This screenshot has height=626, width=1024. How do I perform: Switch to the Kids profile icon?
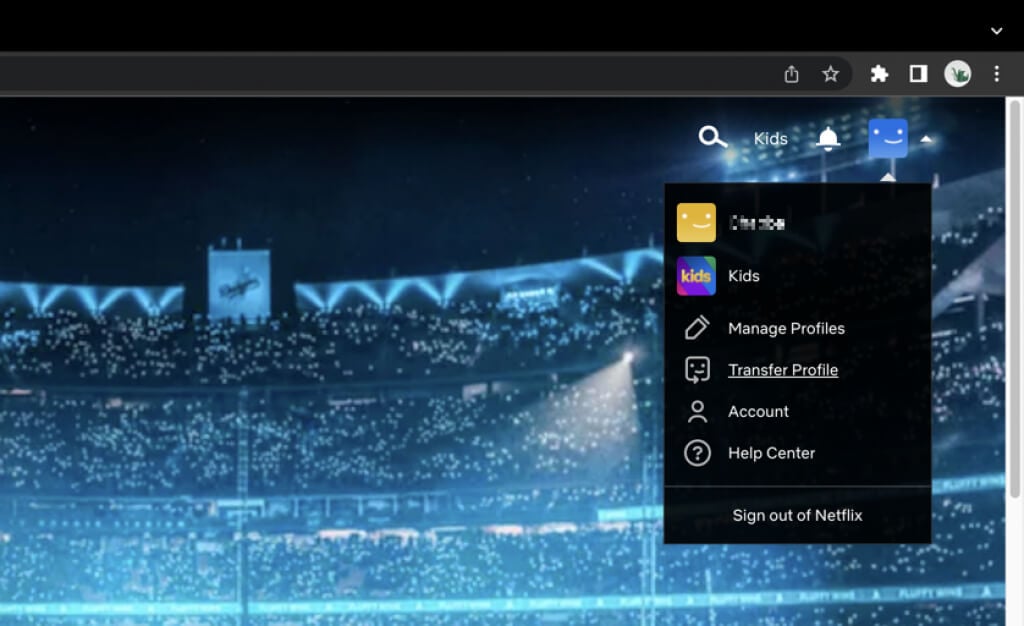(x=696, y=276)
